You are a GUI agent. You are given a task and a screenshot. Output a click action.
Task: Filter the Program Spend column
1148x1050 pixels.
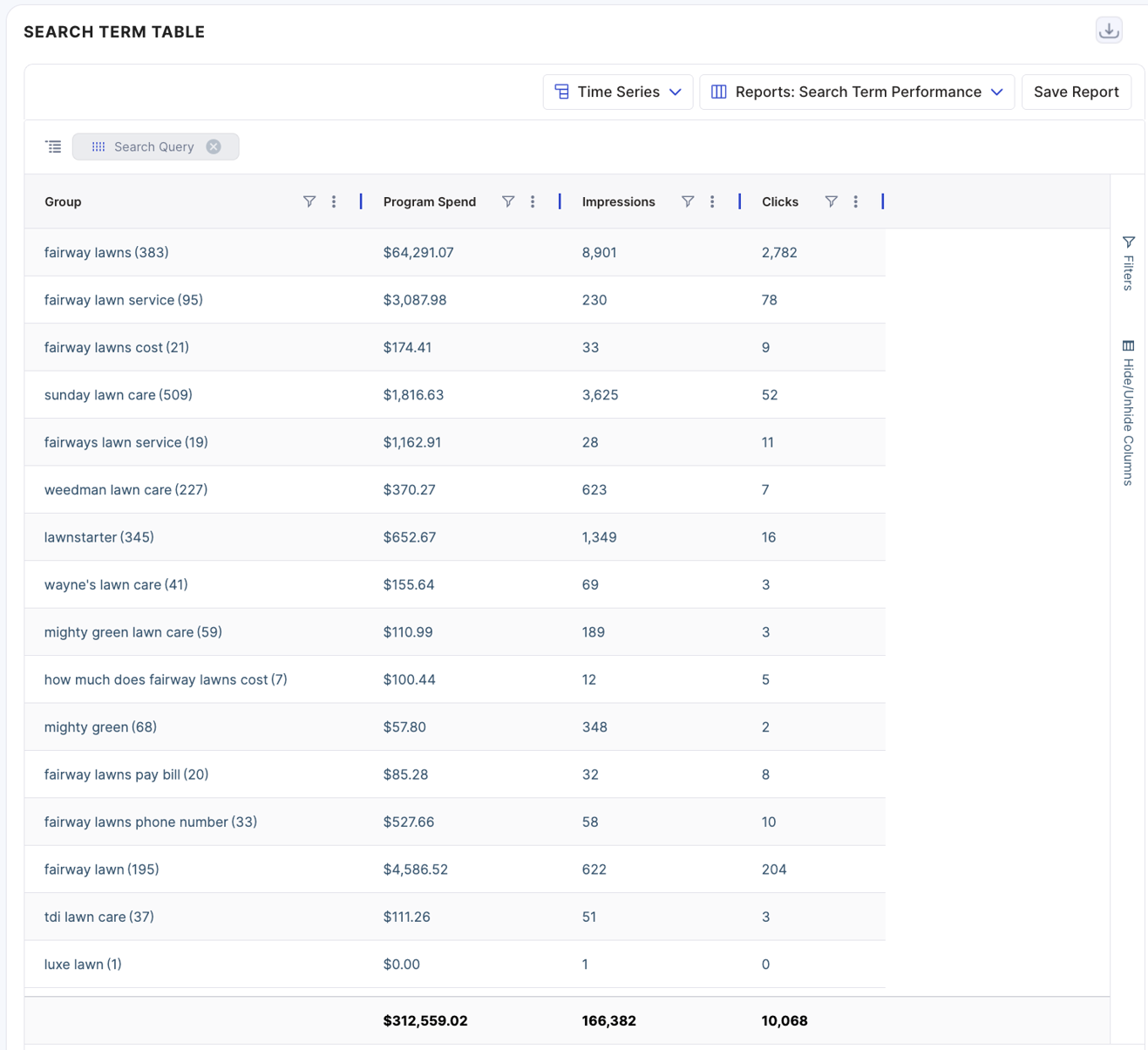click(x=508, y=201)
